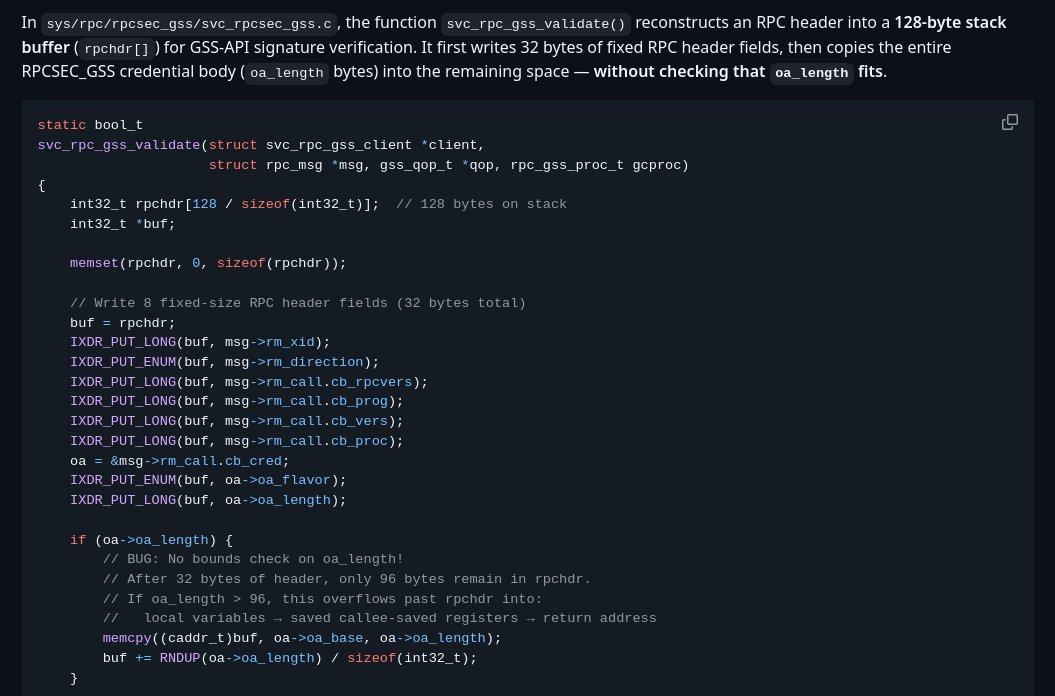Click the 'int32_t *buf;' declaration line
The height and width of the screenshot is (696, 1055).
tap(122, 224)
